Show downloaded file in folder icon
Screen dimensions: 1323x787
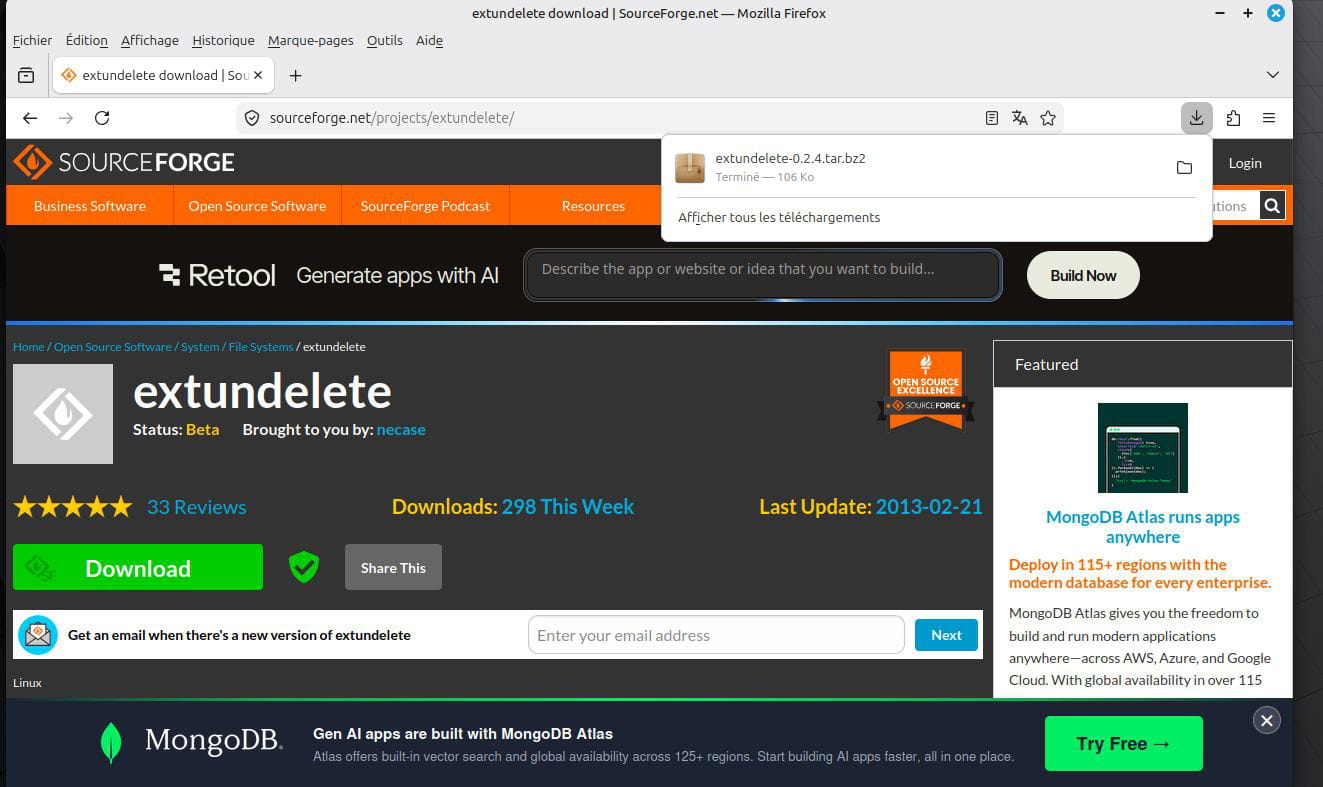[x=1184, y=167]
